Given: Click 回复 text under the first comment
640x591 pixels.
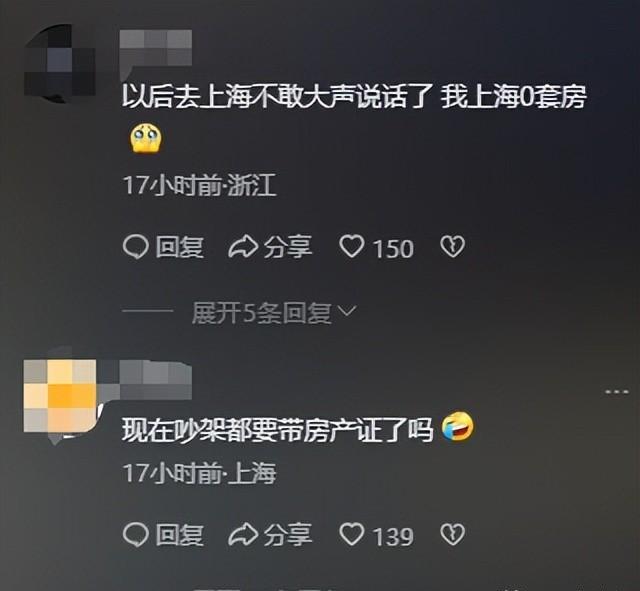Looking at the screenshot, I should point(179,247).
